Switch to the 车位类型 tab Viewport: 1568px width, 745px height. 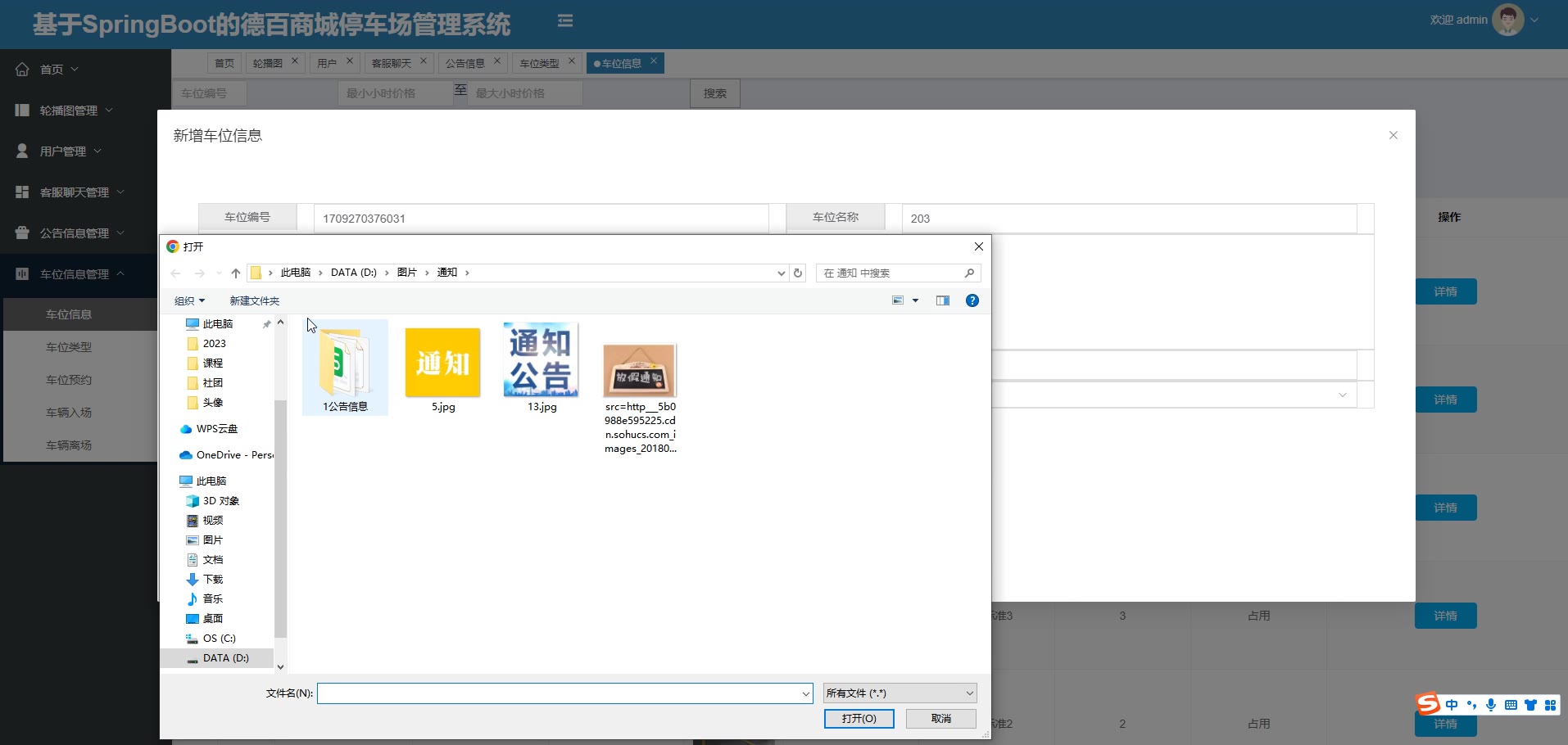click(x=539, y=63)
